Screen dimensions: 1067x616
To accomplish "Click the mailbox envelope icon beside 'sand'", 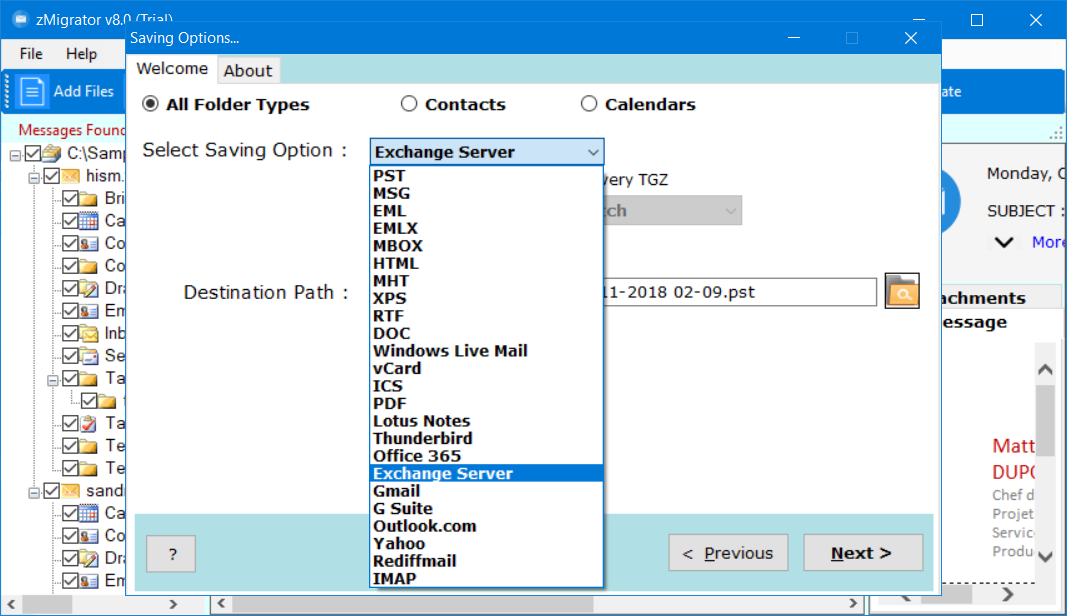I will tap(70, 491).
